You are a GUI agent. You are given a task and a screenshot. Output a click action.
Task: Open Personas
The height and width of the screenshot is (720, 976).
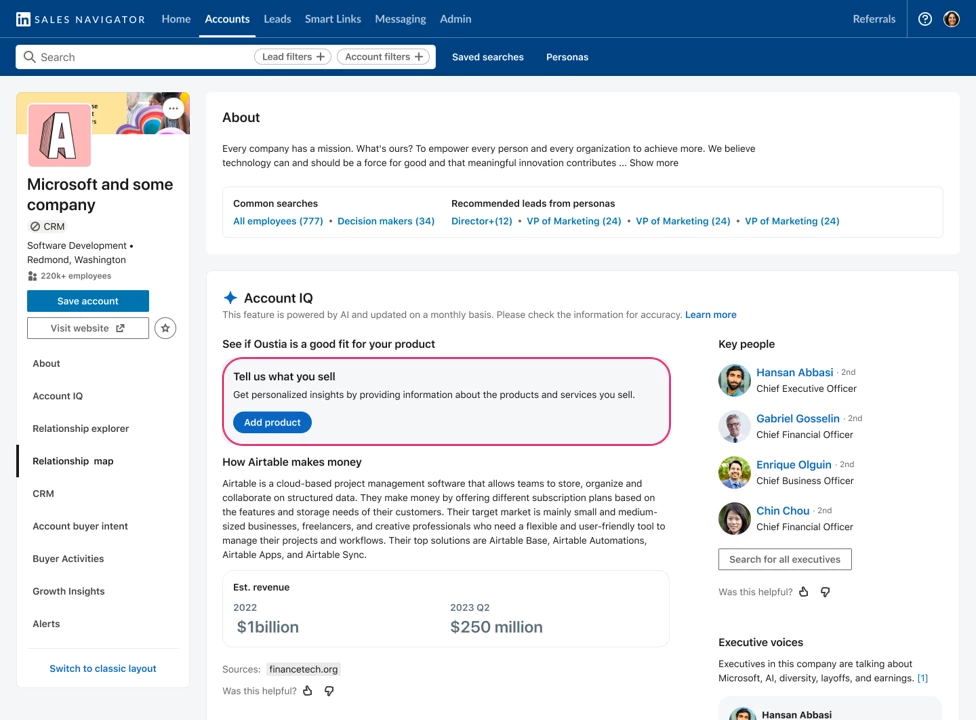[x=567, y=57]
